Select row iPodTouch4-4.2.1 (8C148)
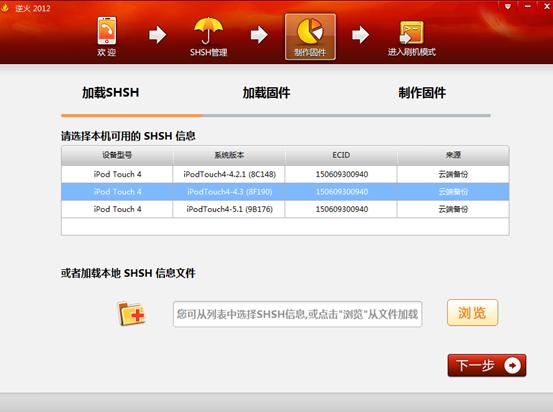The width and height of the screenshot is (553, 412). point(285,174)
